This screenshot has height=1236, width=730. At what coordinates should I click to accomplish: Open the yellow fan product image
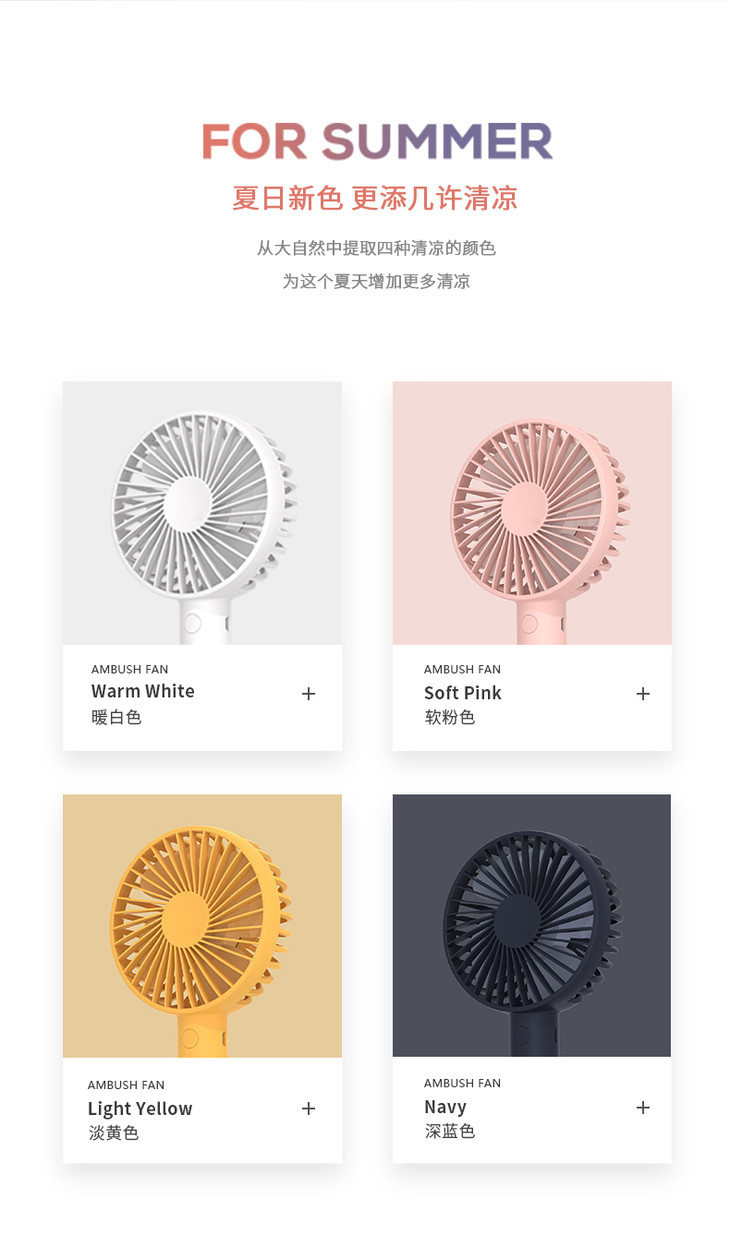click(x=202, y=926)
